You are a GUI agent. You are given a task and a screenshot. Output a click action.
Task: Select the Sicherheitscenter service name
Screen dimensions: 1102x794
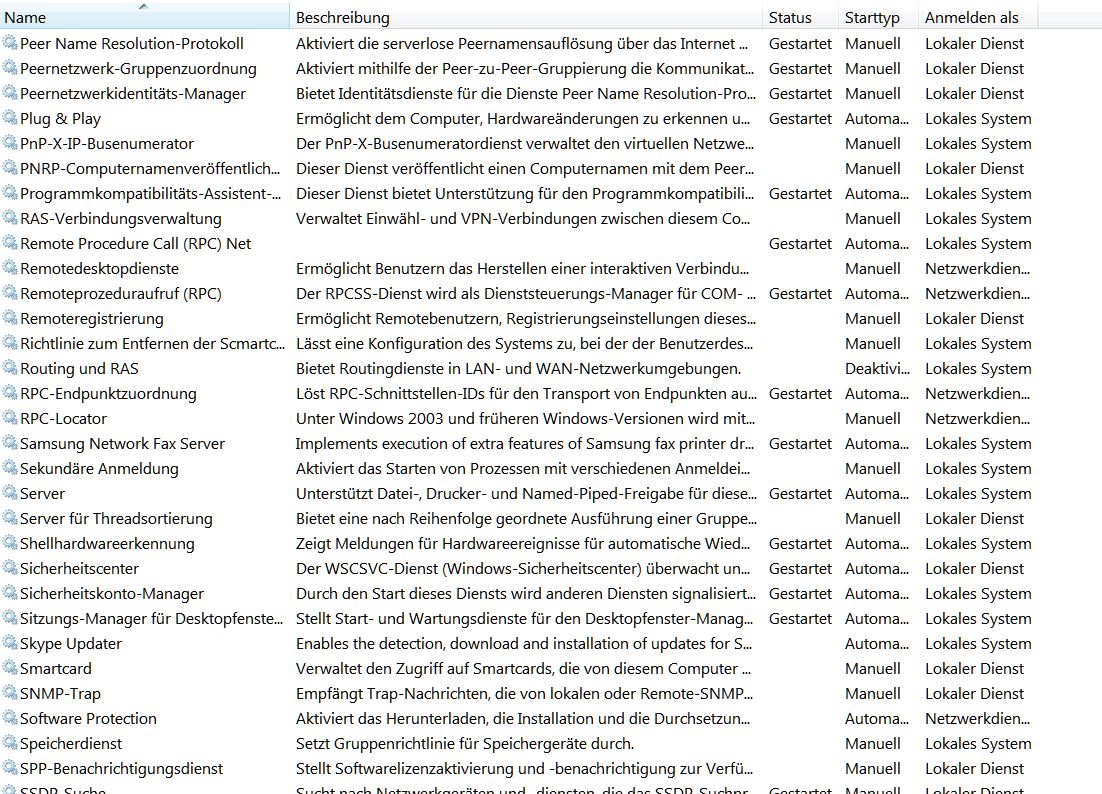click(79, 568)
